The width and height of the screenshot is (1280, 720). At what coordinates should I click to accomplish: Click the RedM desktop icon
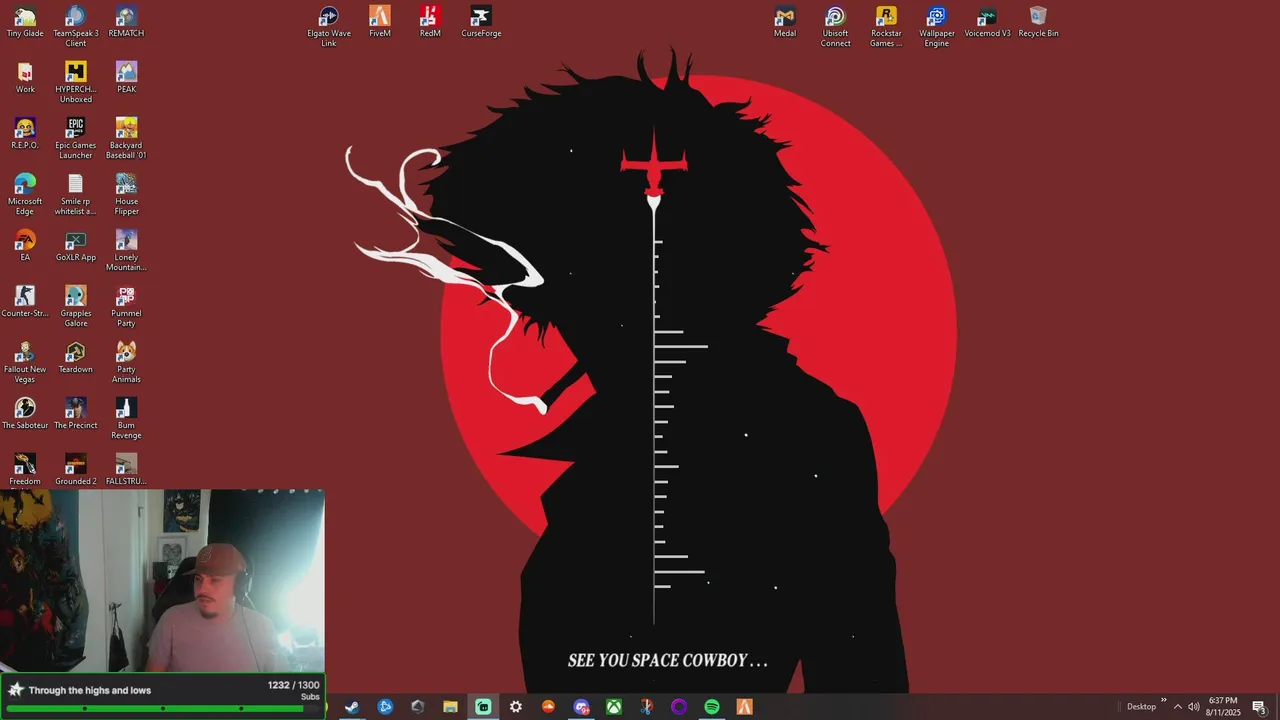coord(430,22)
